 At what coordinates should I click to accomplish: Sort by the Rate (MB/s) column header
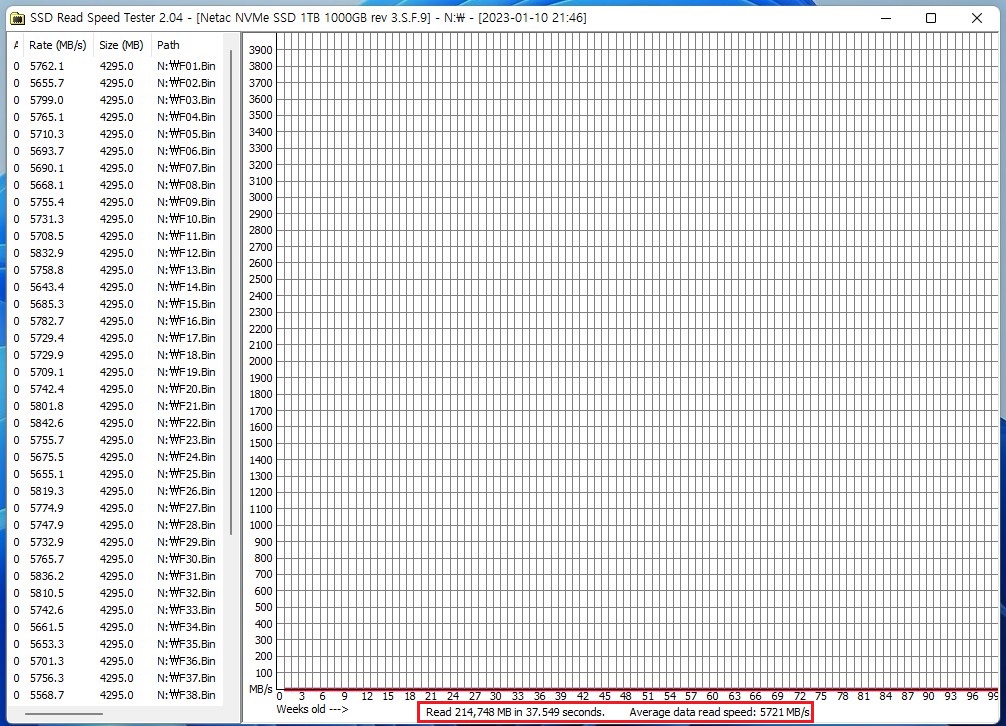pyautogui.click(x=57, y=45)
